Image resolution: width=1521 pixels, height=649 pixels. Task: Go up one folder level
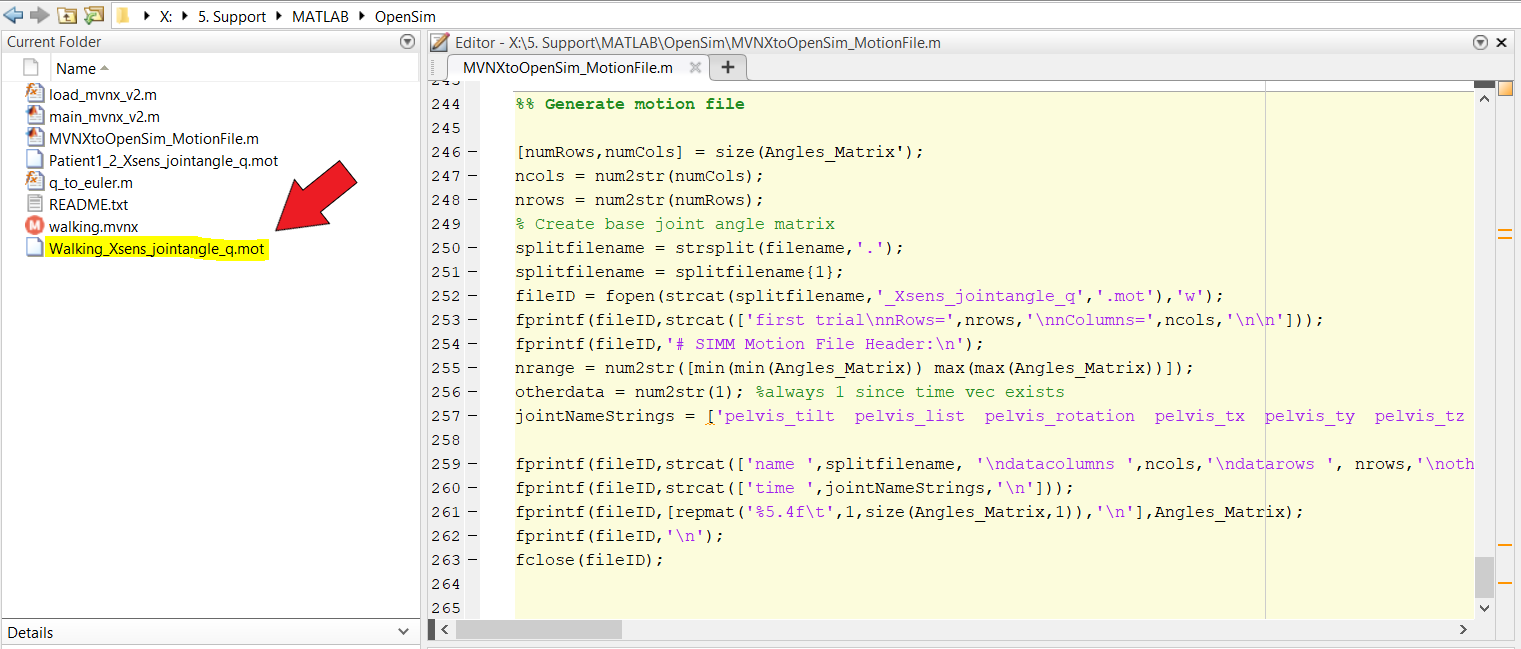(66, 15)
